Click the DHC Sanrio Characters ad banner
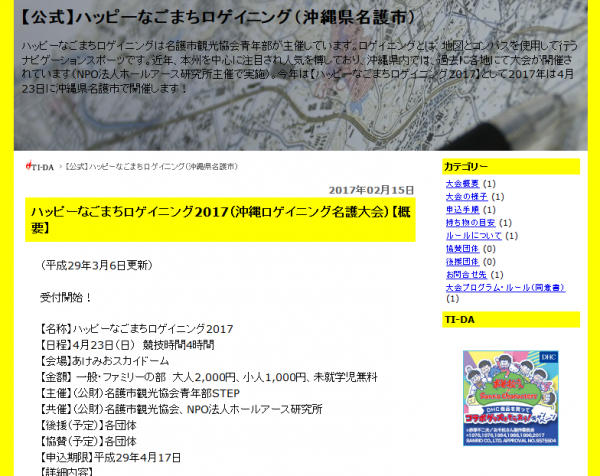This screenshot has width=600, height=476. (x=510, y=398)
